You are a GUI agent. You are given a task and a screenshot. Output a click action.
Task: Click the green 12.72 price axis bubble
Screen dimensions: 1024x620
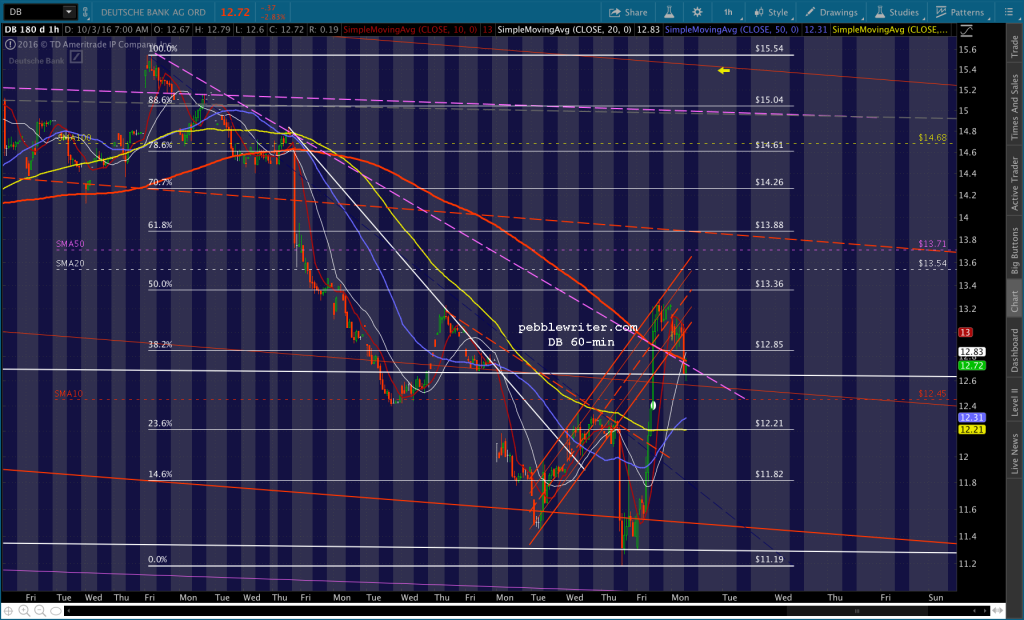[x=971, y=365]
